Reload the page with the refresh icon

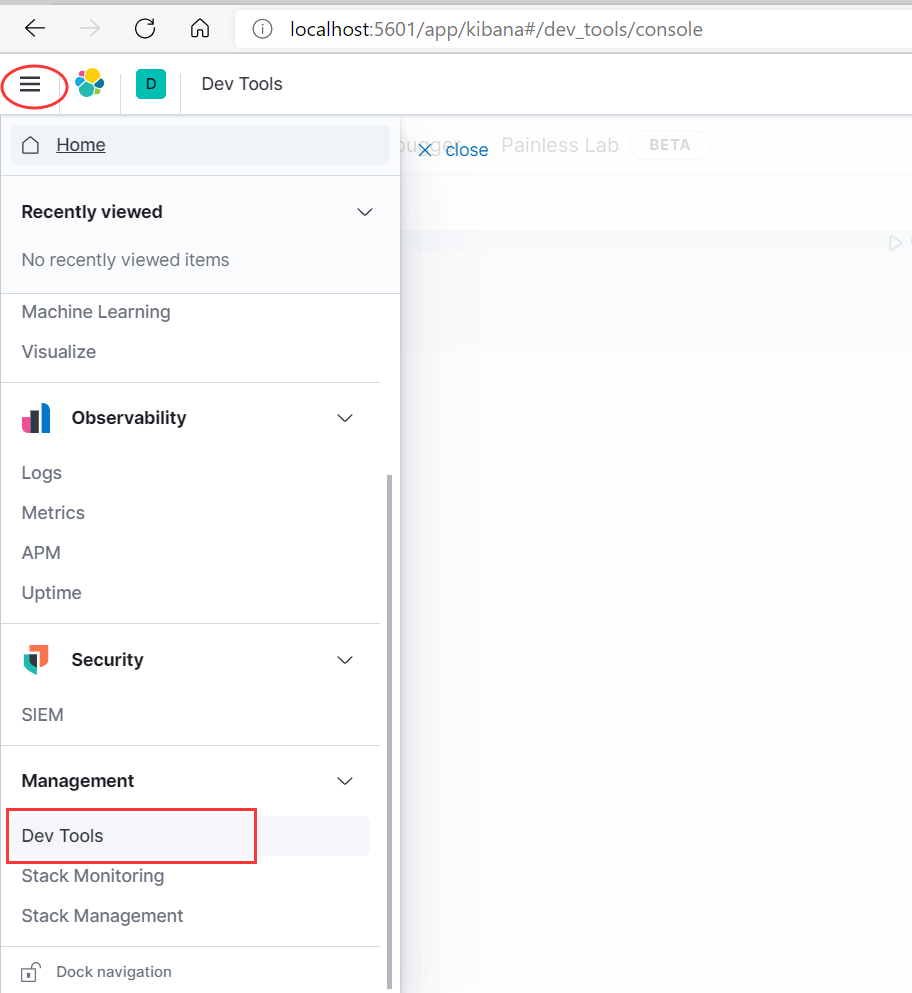pyautogui.click(x=145, y=28)
